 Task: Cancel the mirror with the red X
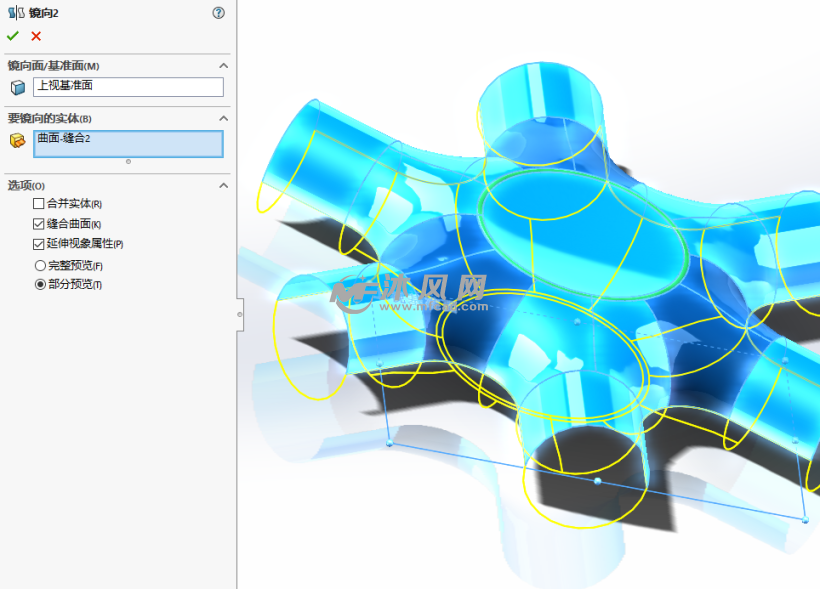click(x=36, y=36)
